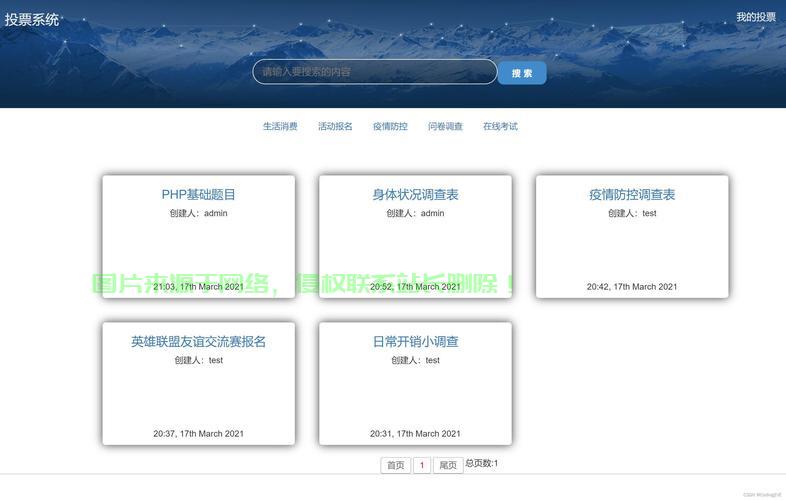Select the 疫情防控 category
The width and height of the screenshot is (786, 500).
[390, 126]
